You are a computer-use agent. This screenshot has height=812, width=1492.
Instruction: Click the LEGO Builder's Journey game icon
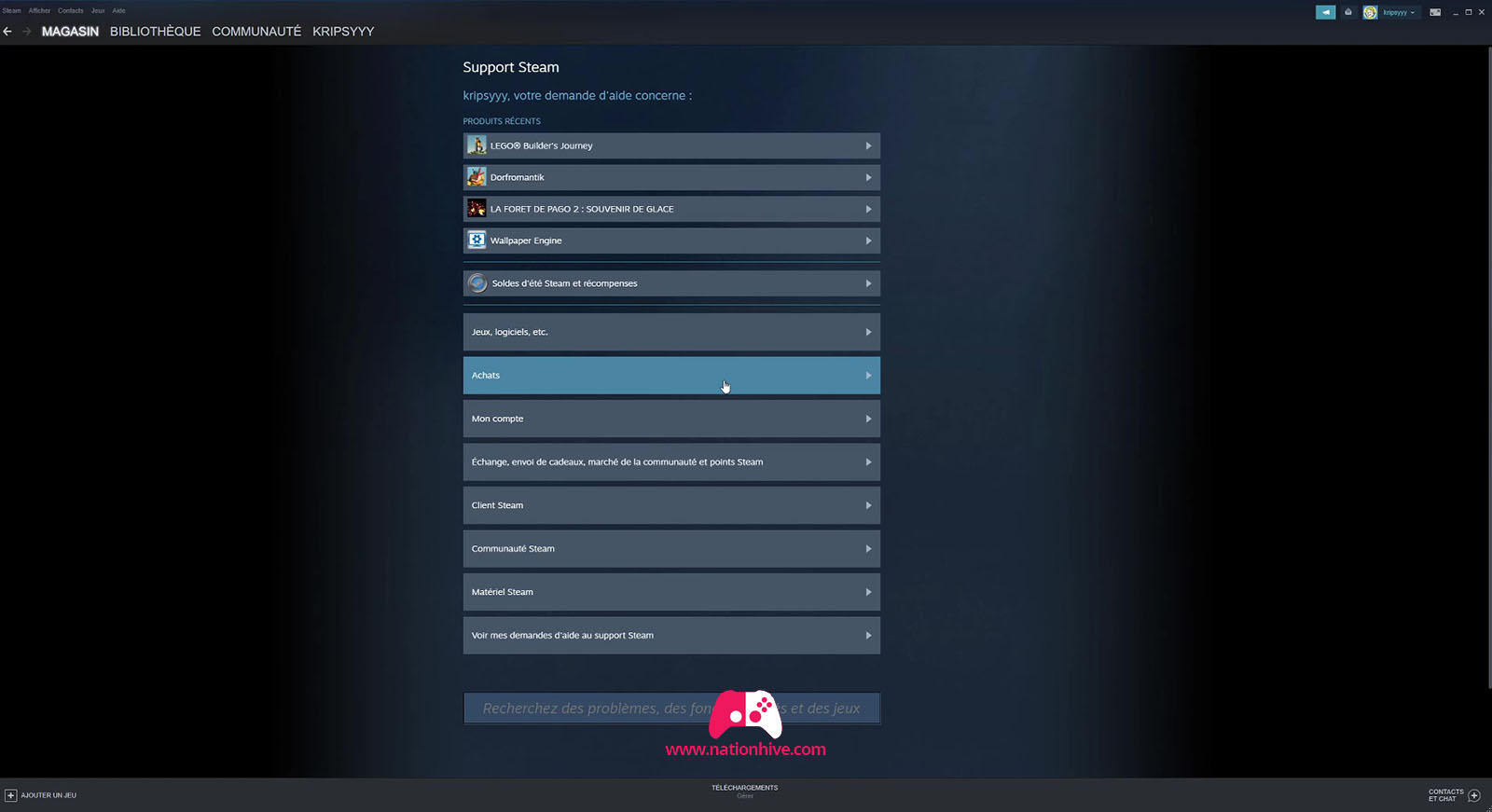477,145
